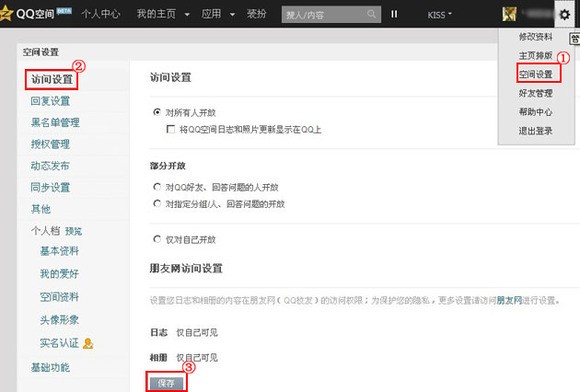Choose 空间设置 in the gear menu
580x392 pixels.
(535, 74)
